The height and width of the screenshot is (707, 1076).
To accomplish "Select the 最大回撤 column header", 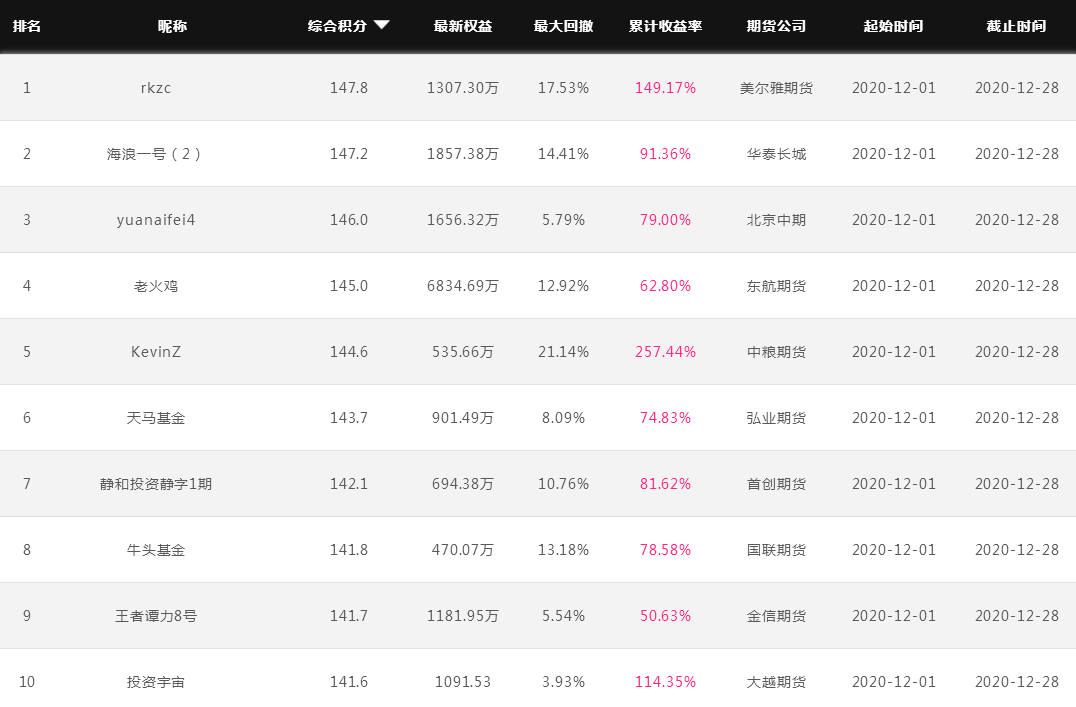I will tap(563, 26).
